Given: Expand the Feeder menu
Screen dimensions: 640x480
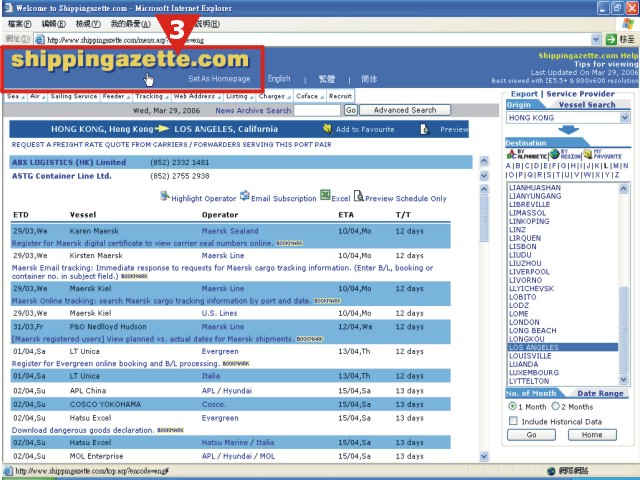Looking at the screenshot, I should click(116, 96).
